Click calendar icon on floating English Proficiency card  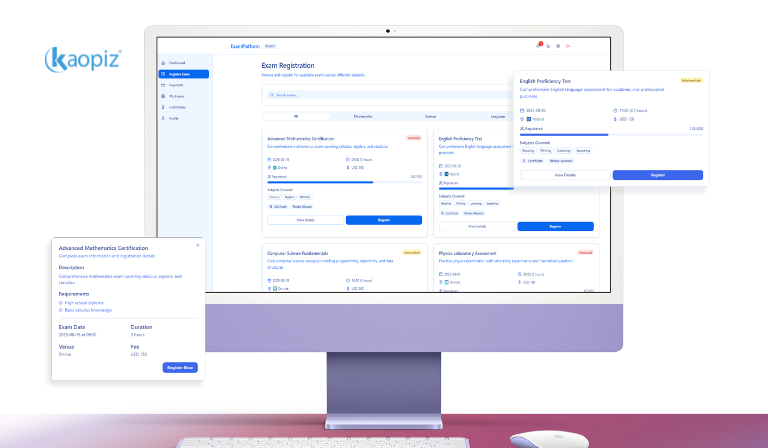522,111
